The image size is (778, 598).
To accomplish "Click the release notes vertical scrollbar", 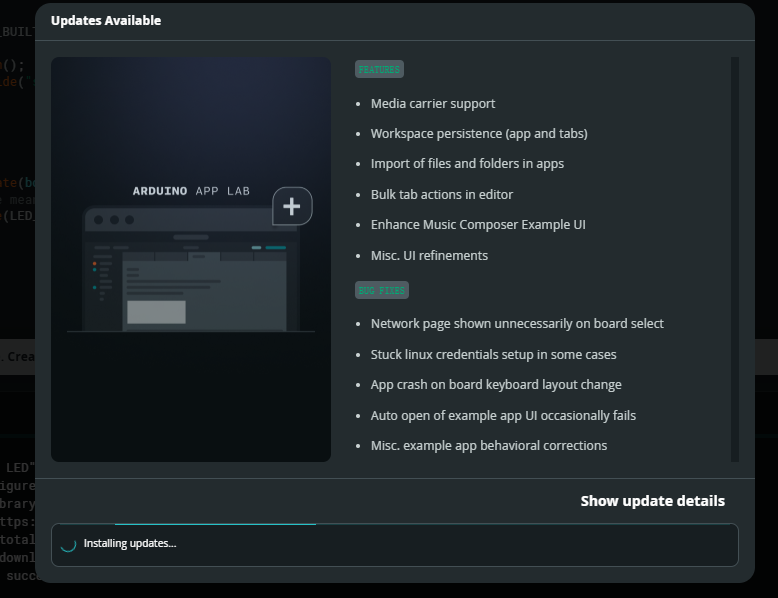I will point(735,259).
